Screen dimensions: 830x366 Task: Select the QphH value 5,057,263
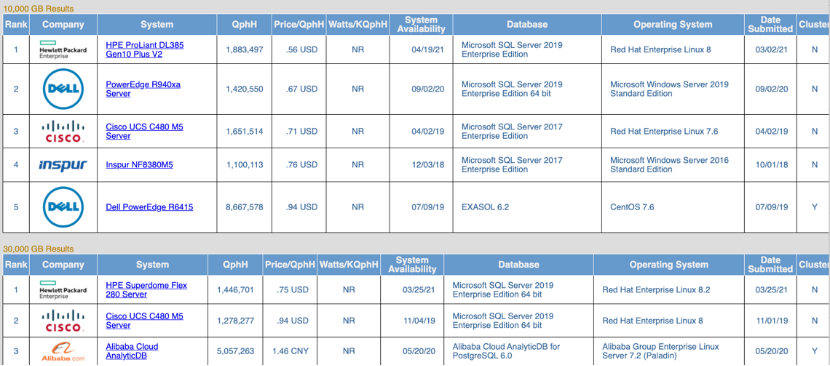236,351
